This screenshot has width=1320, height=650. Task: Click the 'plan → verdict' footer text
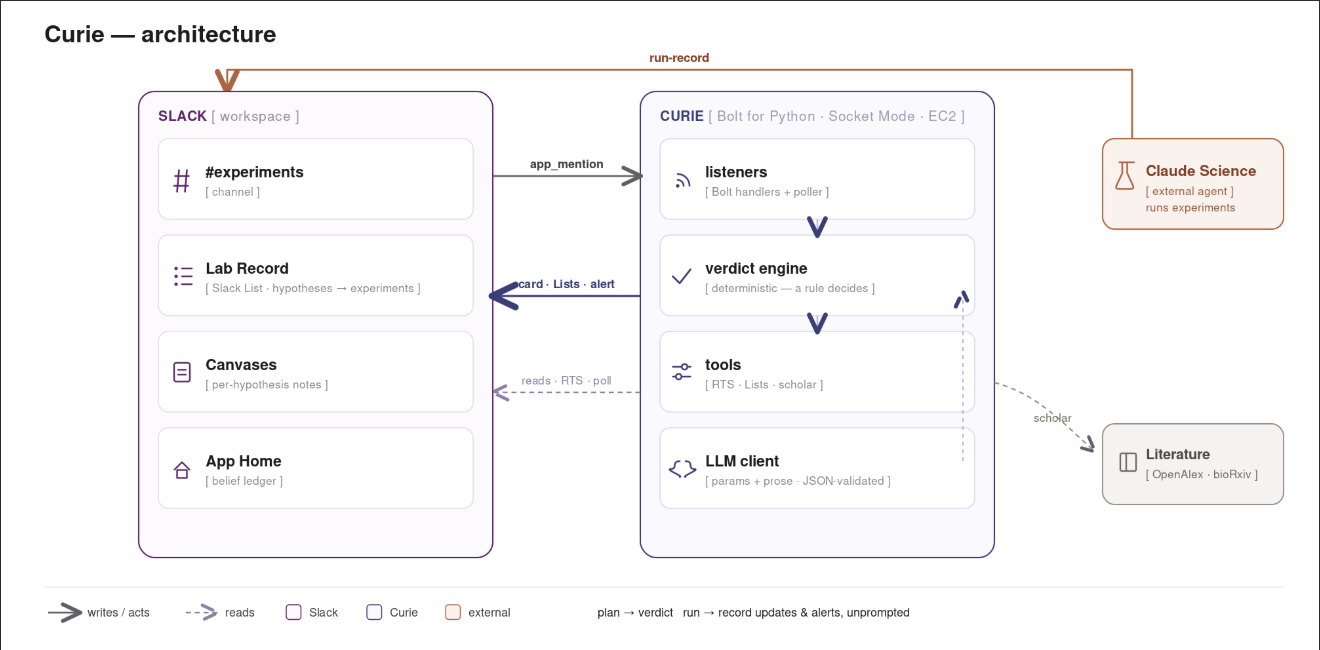[635, 613]
